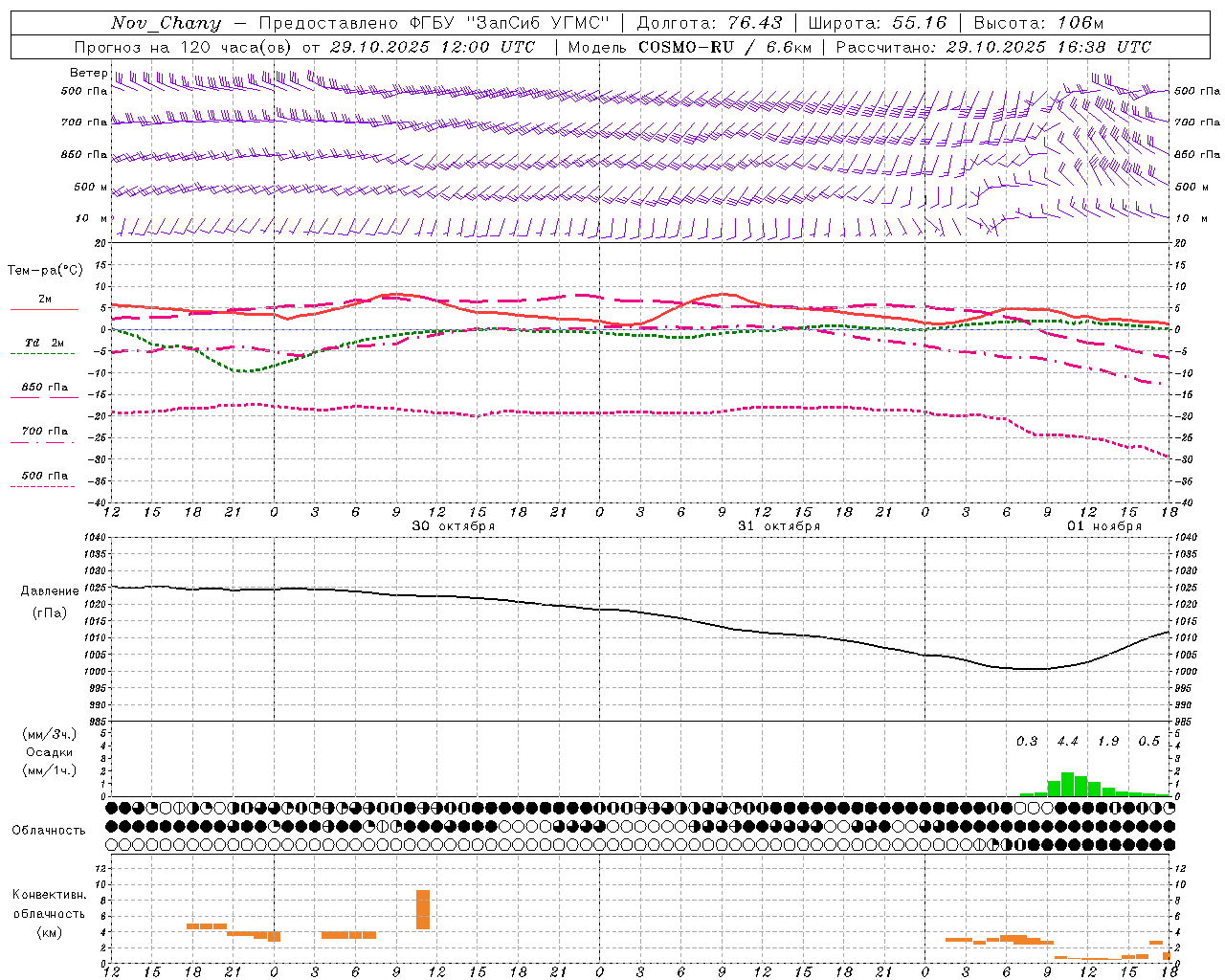Image resolution: width=1225 pixels, height=980 pixels.
Task: Click the right-side '20' temperature axis value
Action: [x=1181, y=244]
